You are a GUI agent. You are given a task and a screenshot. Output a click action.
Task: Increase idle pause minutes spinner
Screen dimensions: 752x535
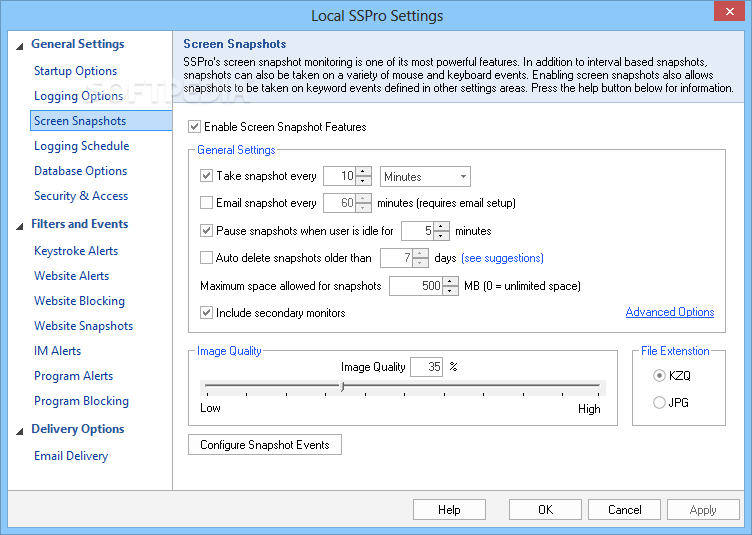coord(441,226)
